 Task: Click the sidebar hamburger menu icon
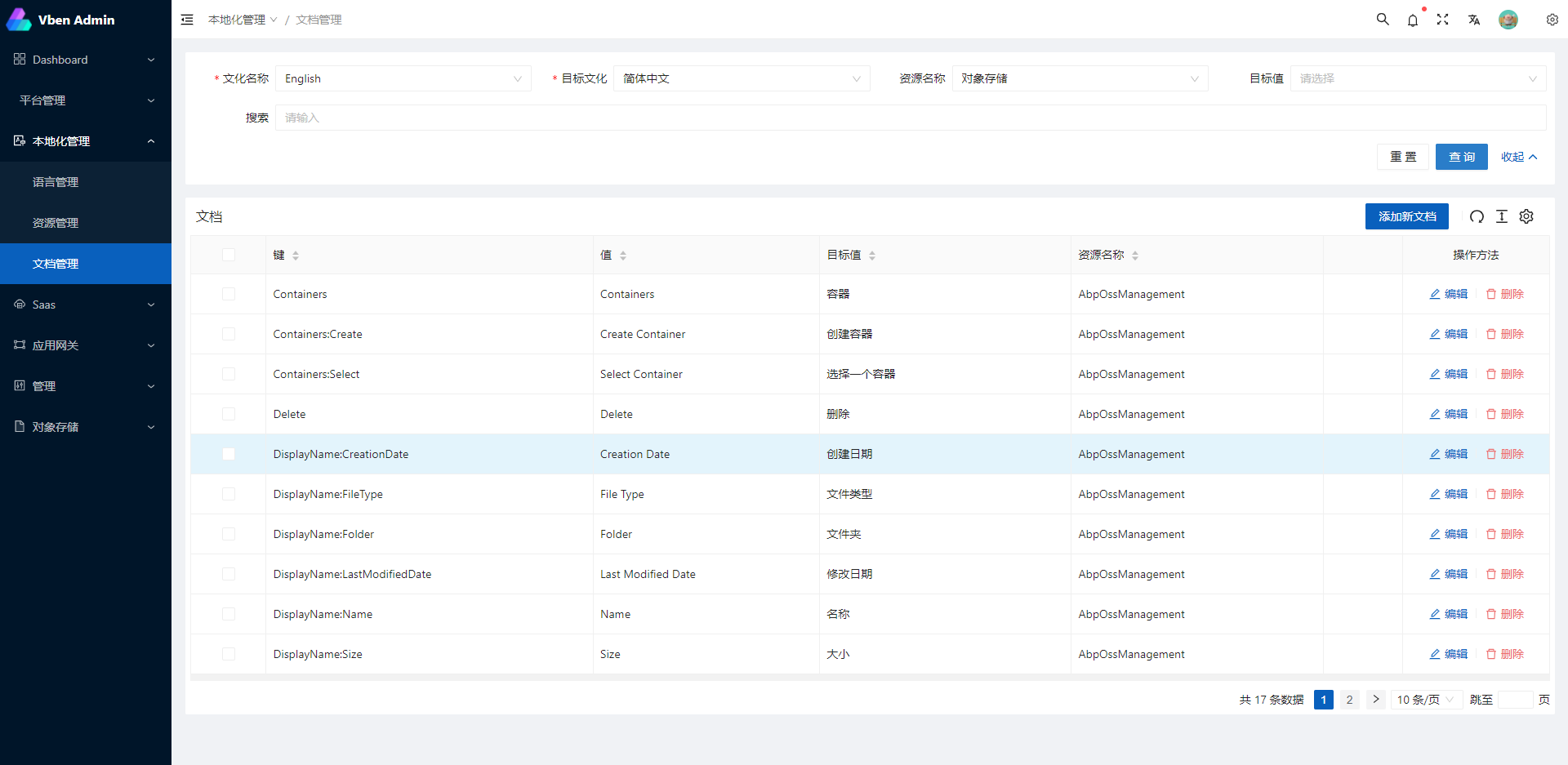(x=187, y=20)
